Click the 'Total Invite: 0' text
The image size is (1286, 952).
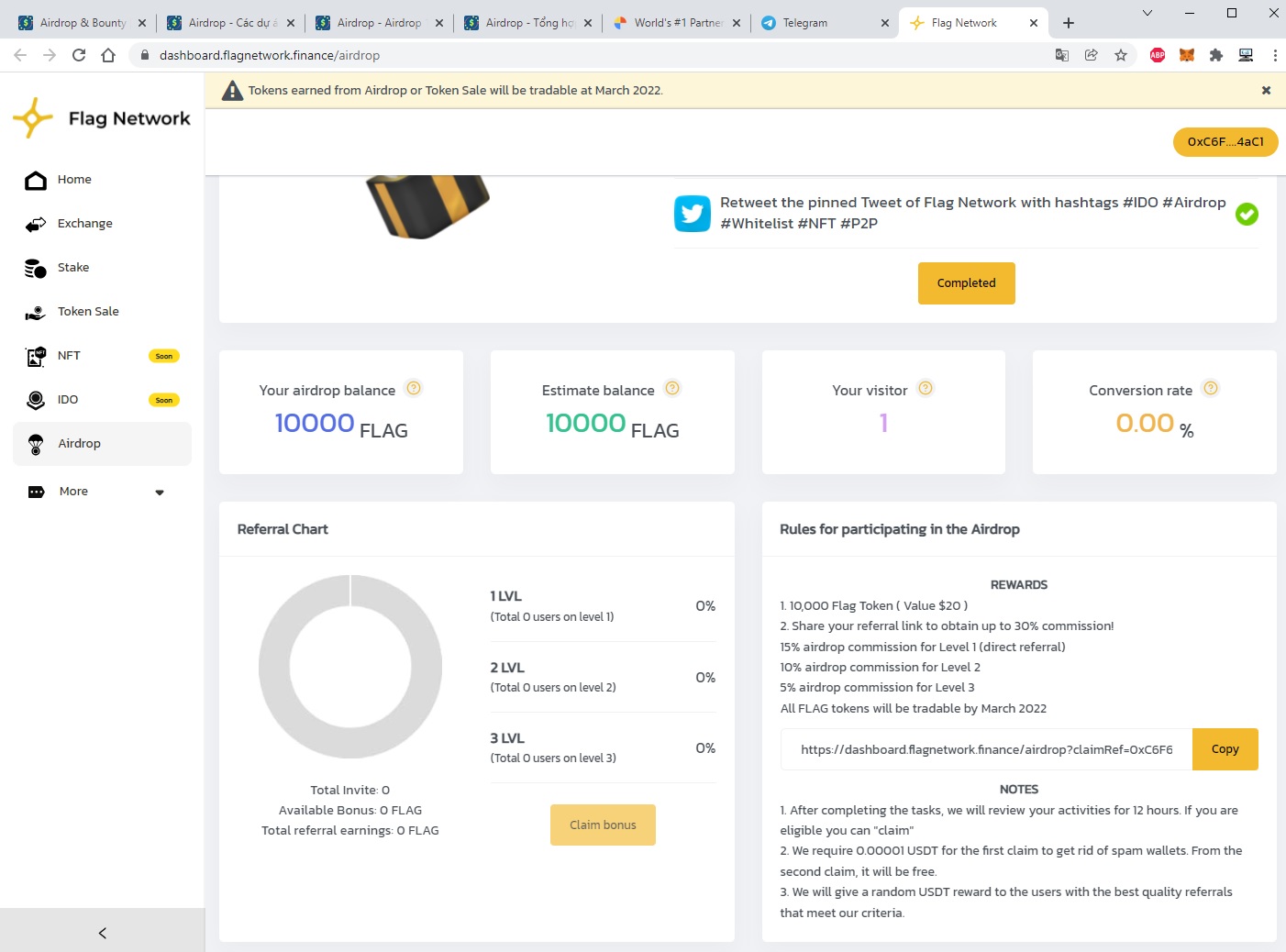click(x=350, y=790)
